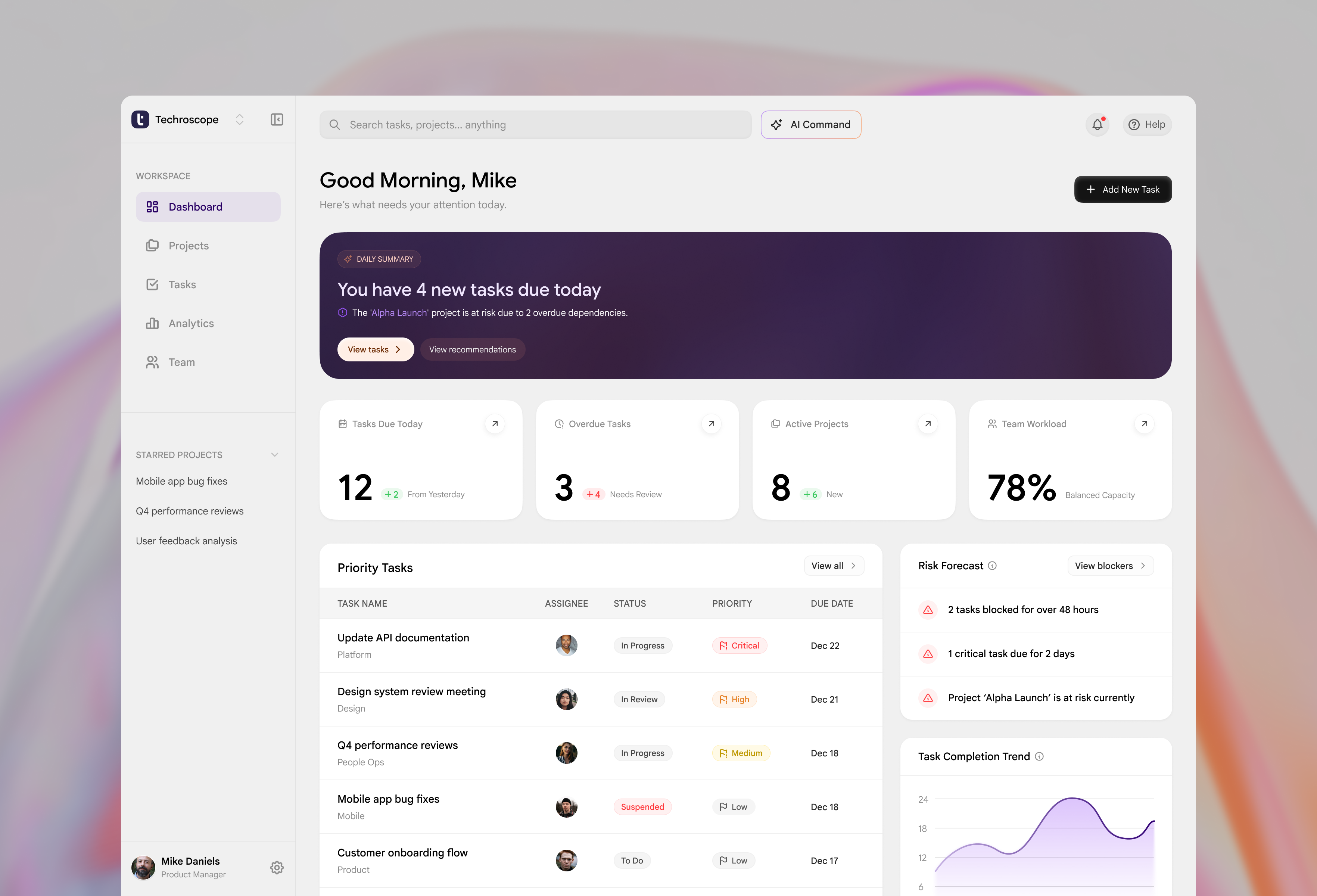Launch the AI Command button
The height and width of the screenshot is (896, 1317).
[x=810, y=125]
